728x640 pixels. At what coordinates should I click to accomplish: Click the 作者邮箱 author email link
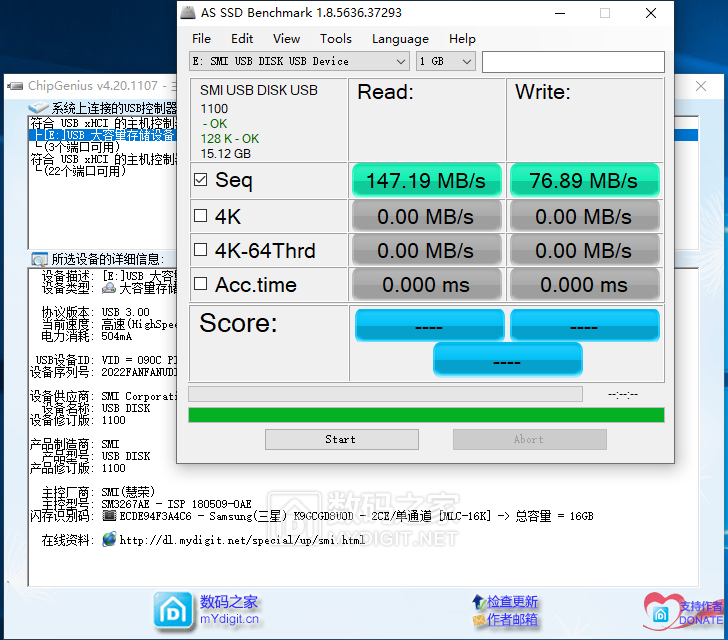point(512,620)
